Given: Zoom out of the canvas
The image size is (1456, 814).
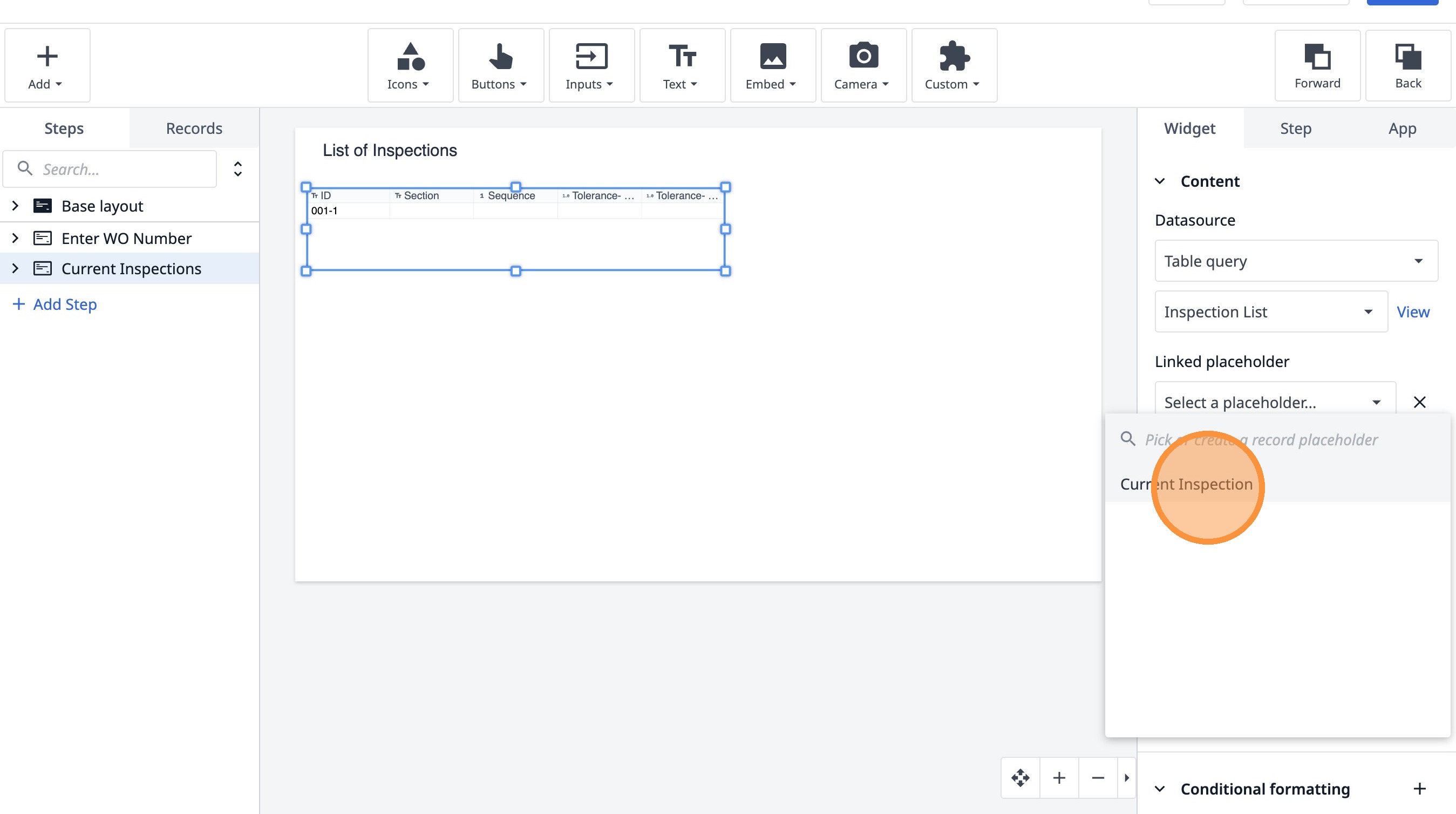Looking at the screenshot, I should click(x=1097, y=778).
